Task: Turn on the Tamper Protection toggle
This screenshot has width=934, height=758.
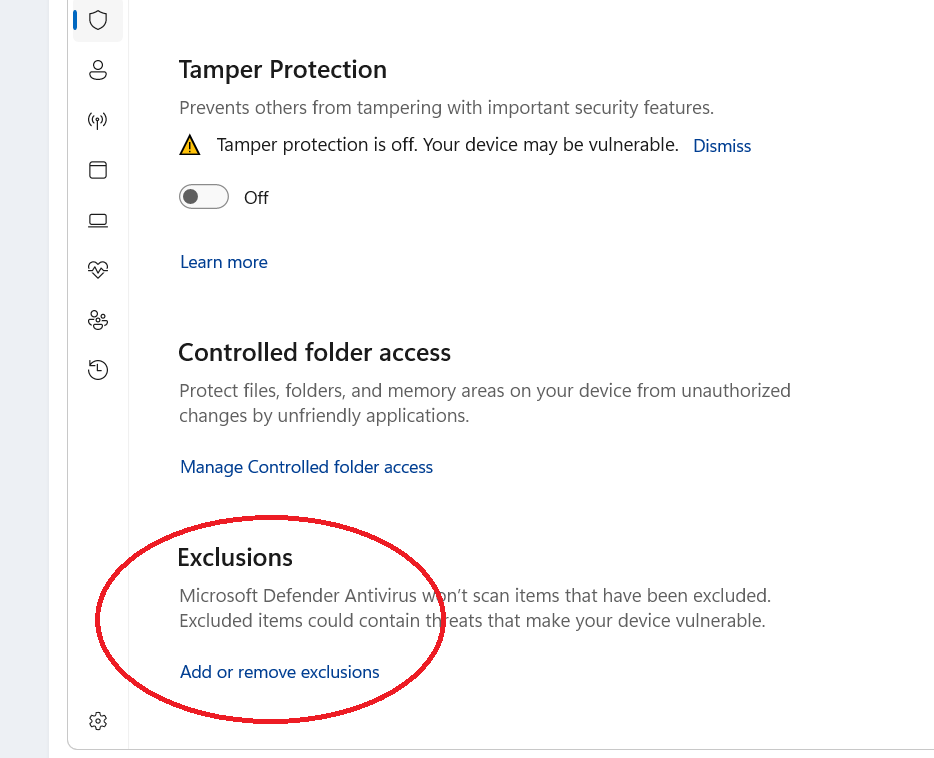Action: tap(204, 197)
